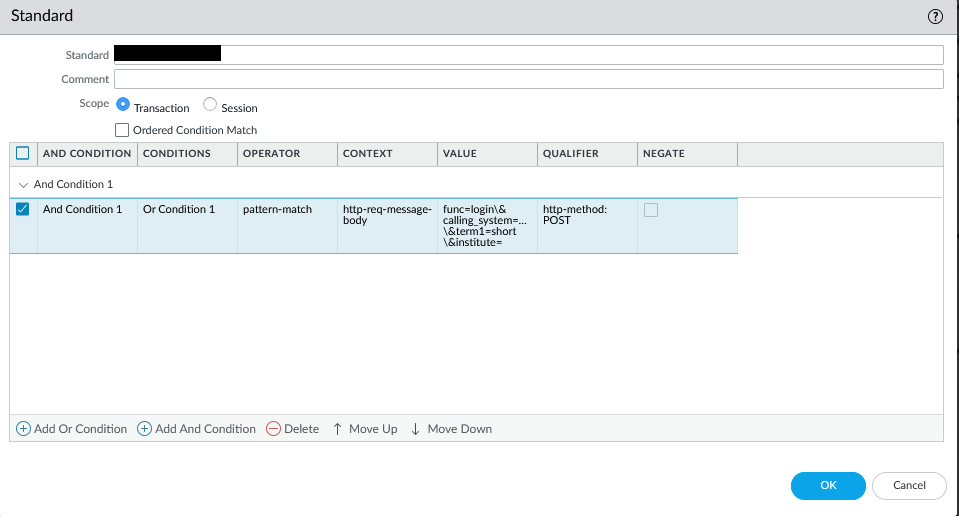Click the Move Up arrow icon
This screenshot has height=516, width=959.
coord(338,429)
